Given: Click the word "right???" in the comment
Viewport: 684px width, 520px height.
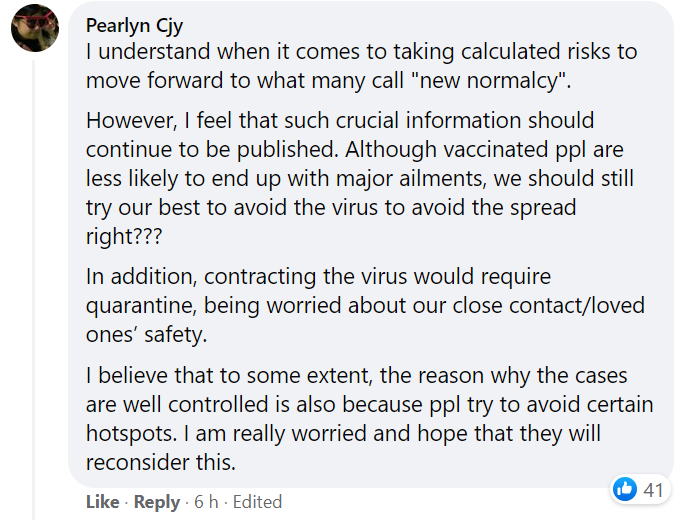Looking at the screenshot, I should click(124, 236).
